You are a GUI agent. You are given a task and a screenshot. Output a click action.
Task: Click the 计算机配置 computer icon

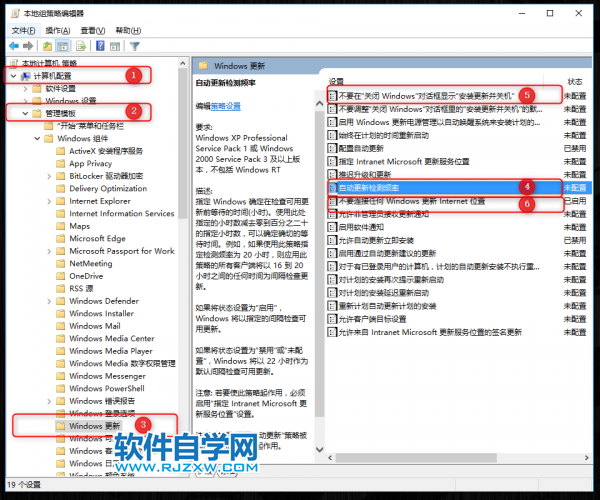point(26,76)
